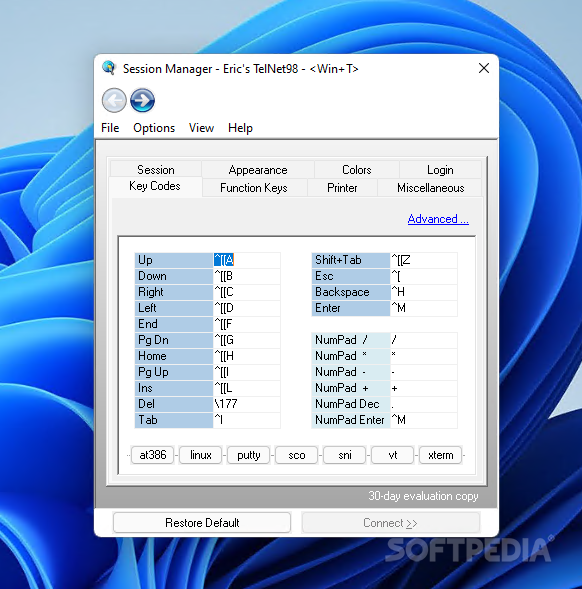Click the Backspace key code field
The width and height of the screenshot is (582, 589).
click(x=424, y=292)
